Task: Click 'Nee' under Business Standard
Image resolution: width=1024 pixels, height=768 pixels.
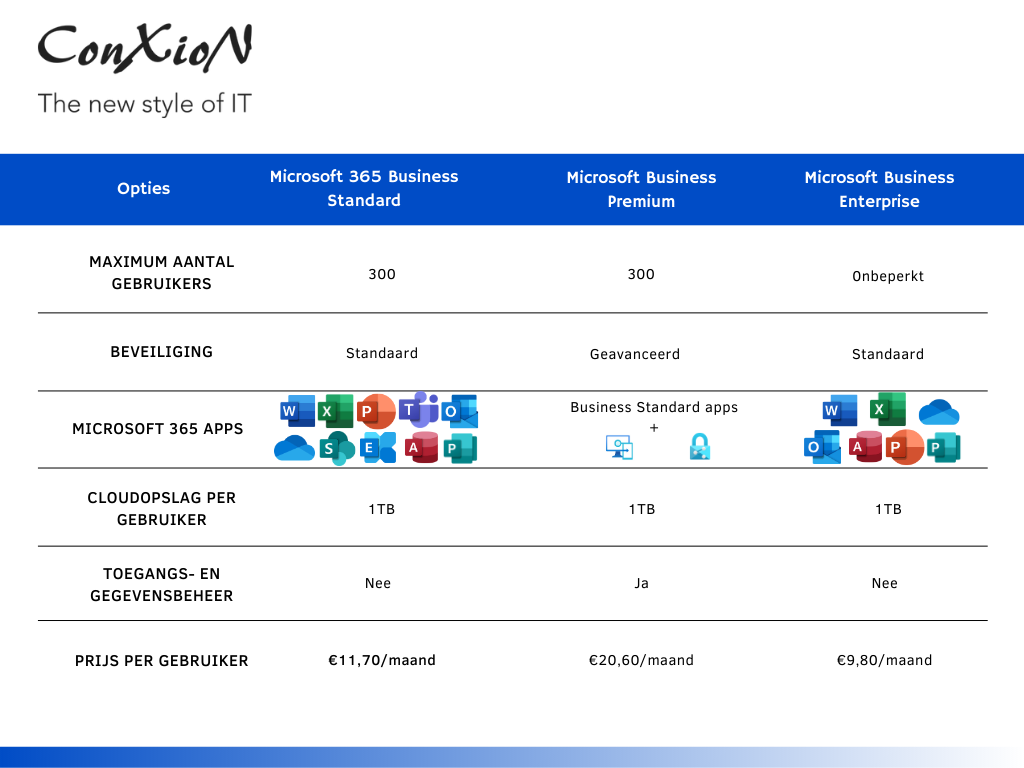Action: pos(378,583)
